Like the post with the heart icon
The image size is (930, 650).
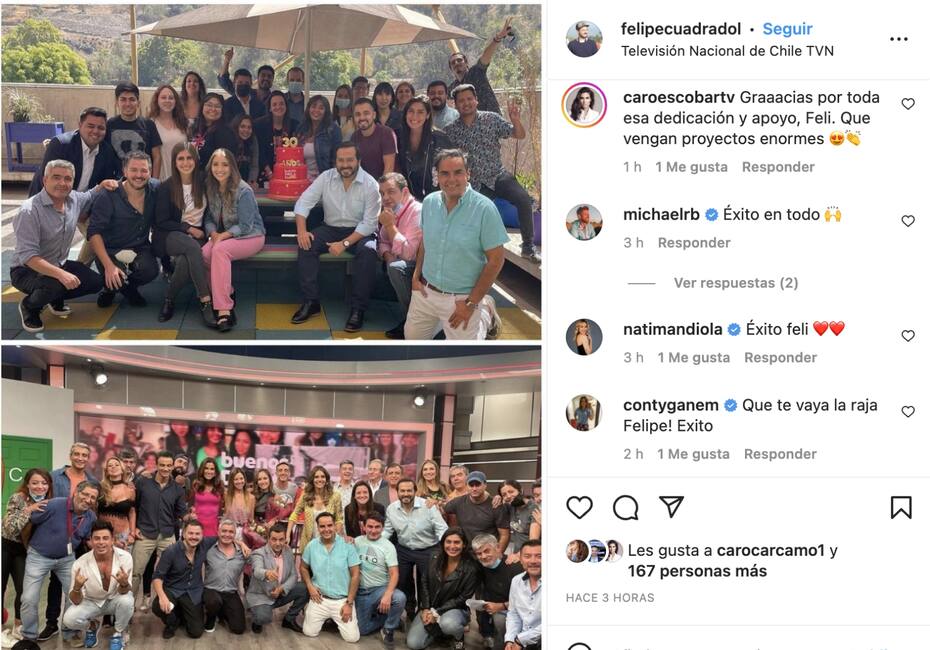(x=579, y=508)
